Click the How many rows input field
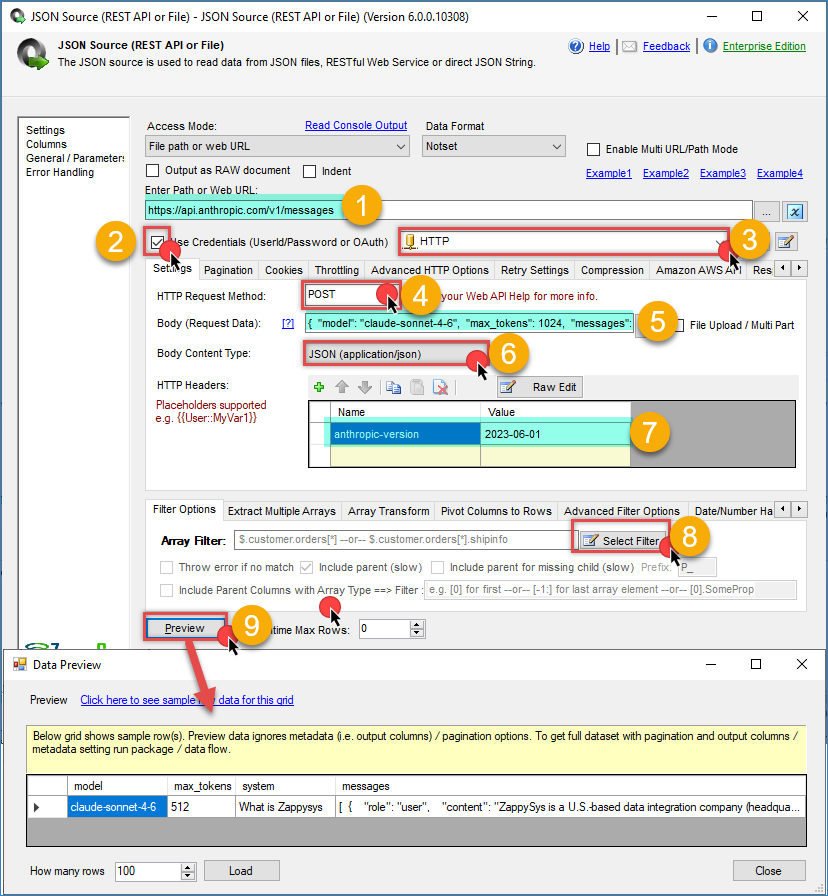828x896 pixels. point(148,871)
